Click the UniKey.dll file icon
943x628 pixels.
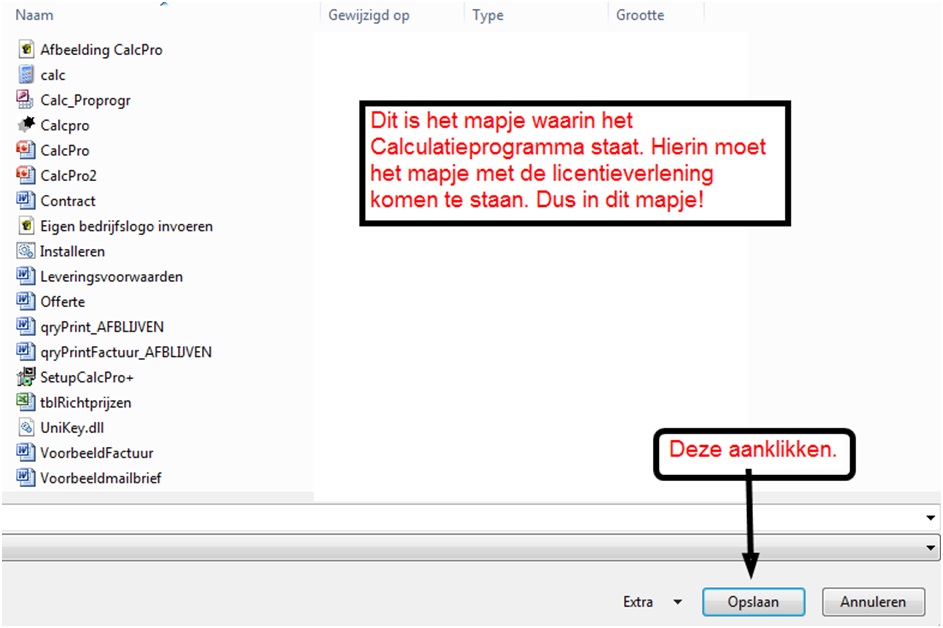pyautogui.click(x=26, y=427)
